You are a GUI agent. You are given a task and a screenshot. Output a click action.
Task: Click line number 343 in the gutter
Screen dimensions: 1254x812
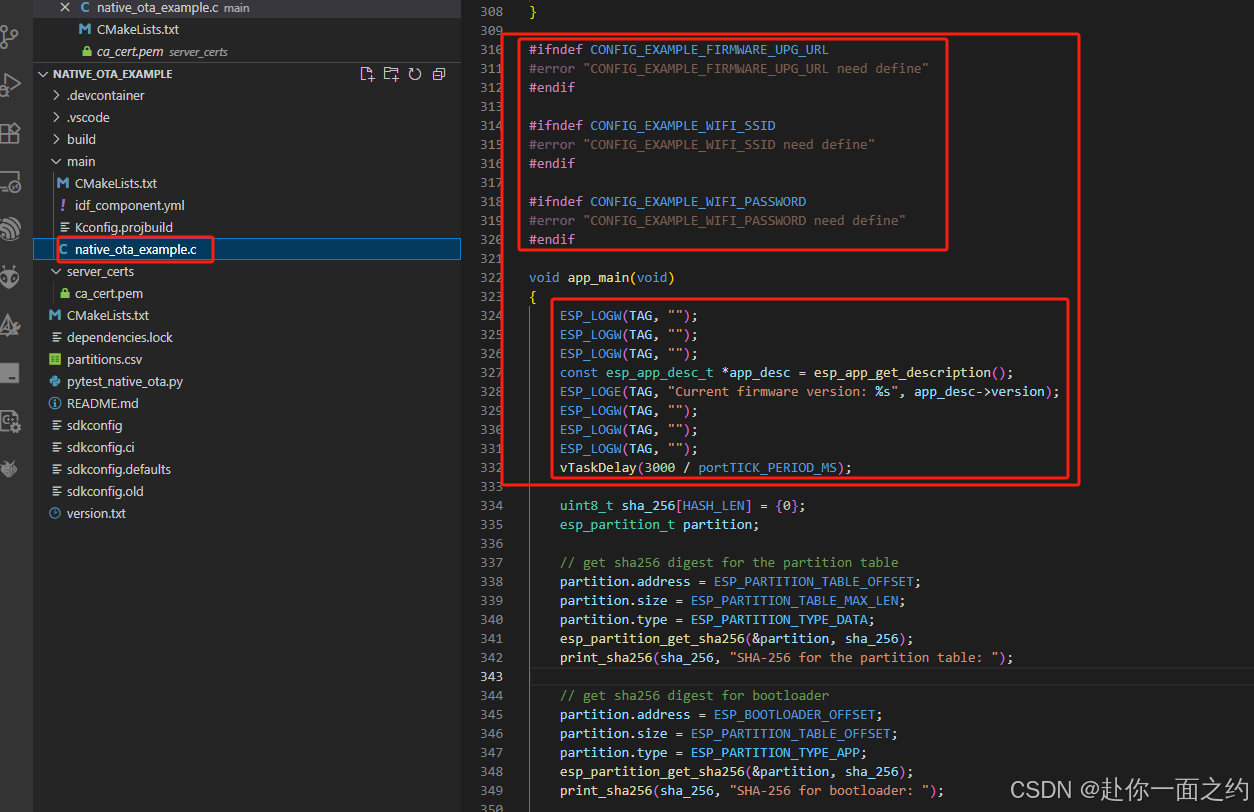491,677
